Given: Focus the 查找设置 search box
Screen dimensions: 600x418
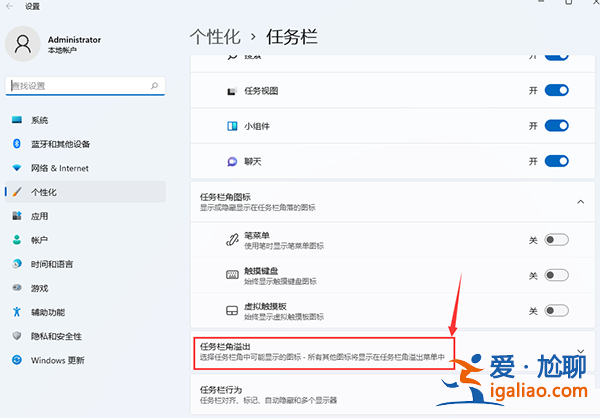Looking at the screenshot, I should pos(85,86).
